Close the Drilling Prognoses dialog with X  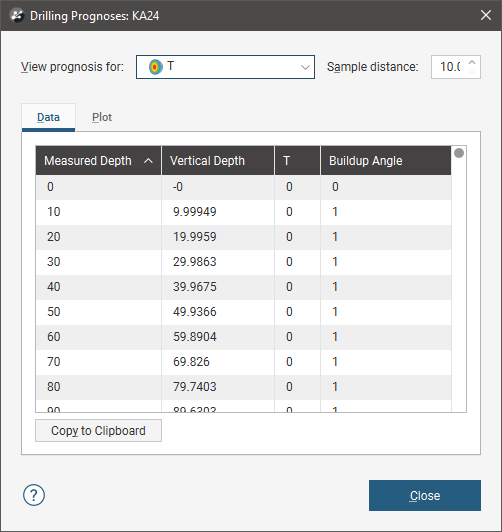coord(486,15)
